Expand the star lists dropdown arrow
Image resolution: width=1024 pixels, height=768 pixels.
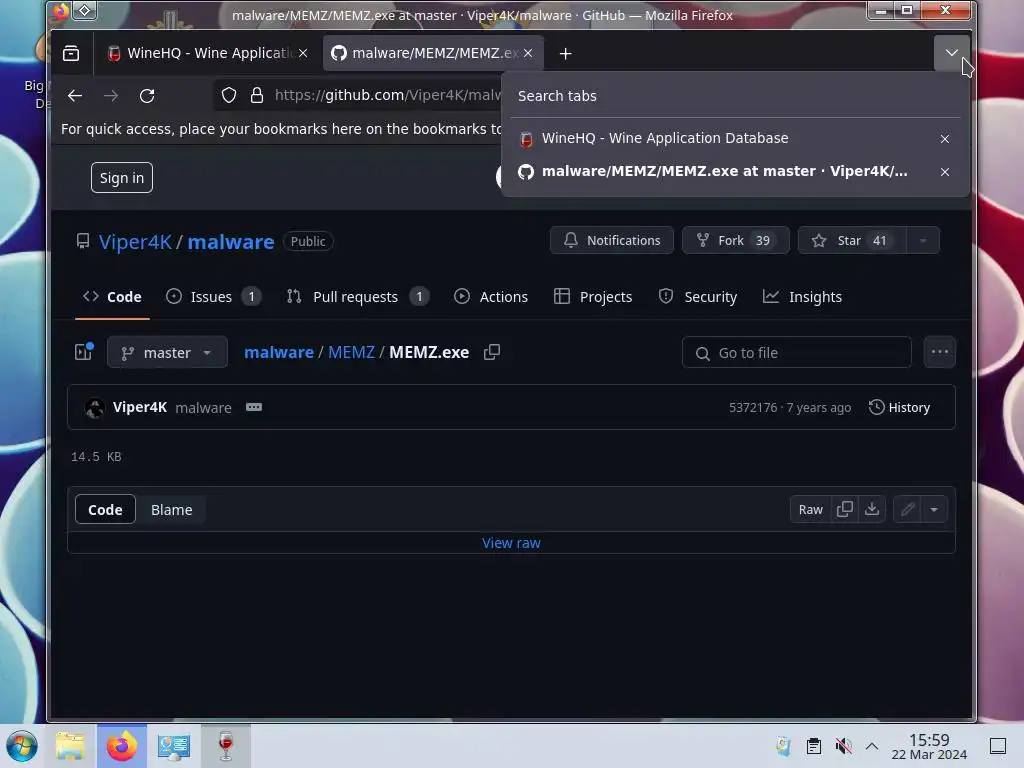pos(923,240)
